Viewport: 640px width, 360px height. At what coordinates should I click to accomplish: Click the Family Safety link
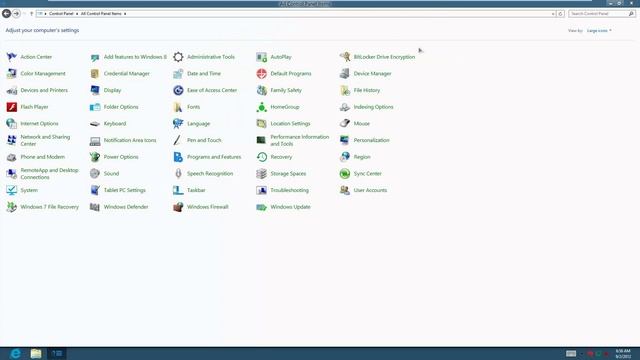click(x=286, y=90)
